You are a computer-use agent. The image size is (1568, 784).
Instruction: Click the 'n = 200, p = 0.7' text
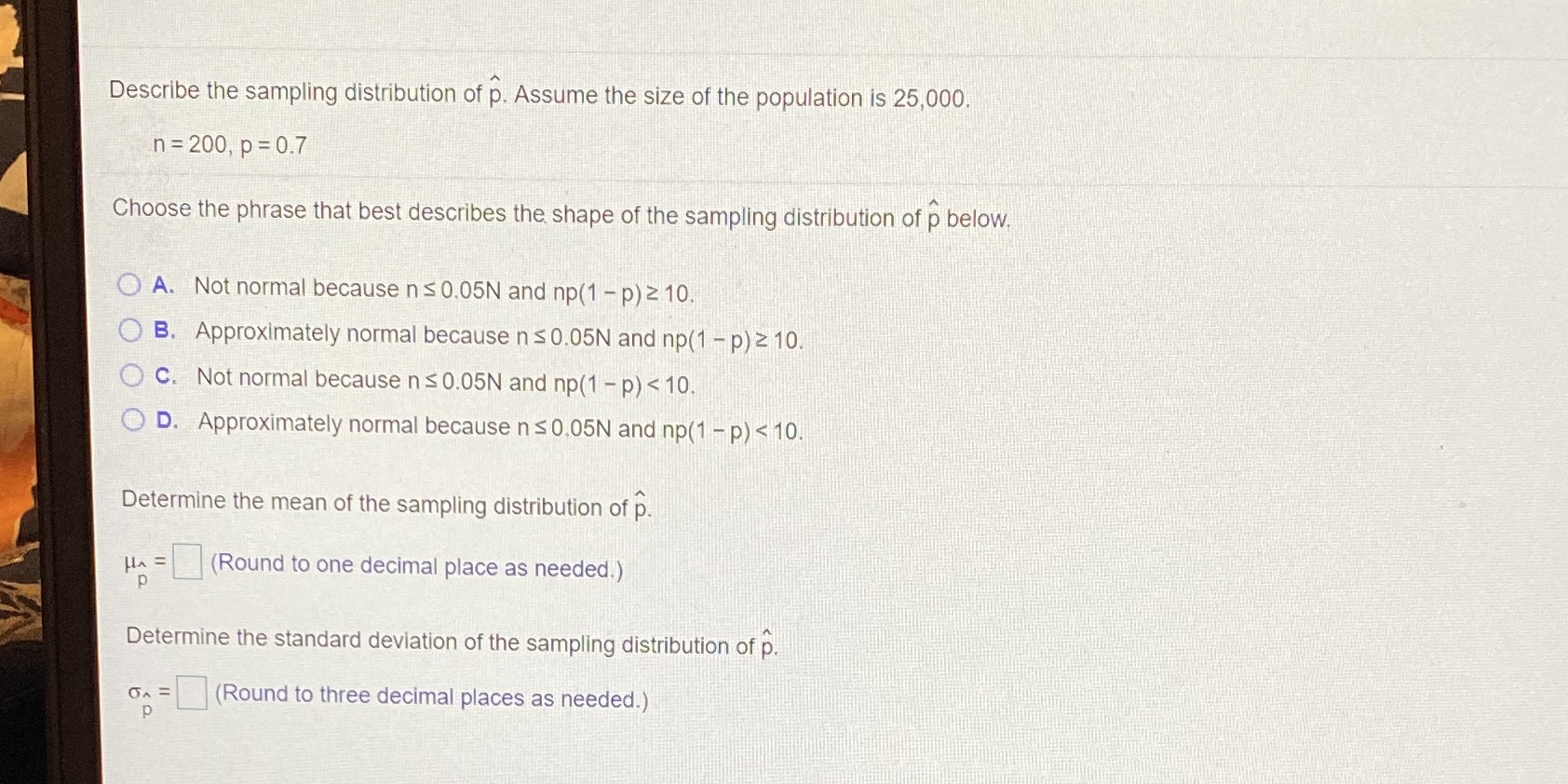(230, 145)
